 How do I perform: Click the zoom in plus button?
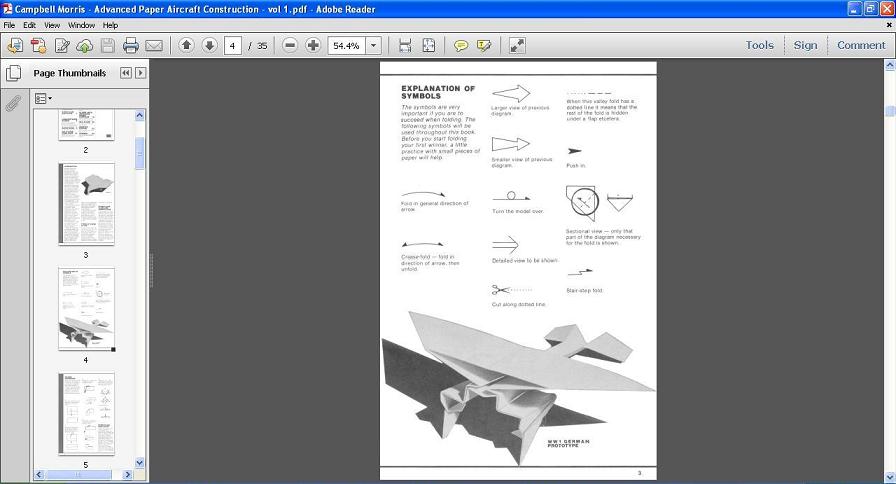pyautogui.click(x=313, y=45)
